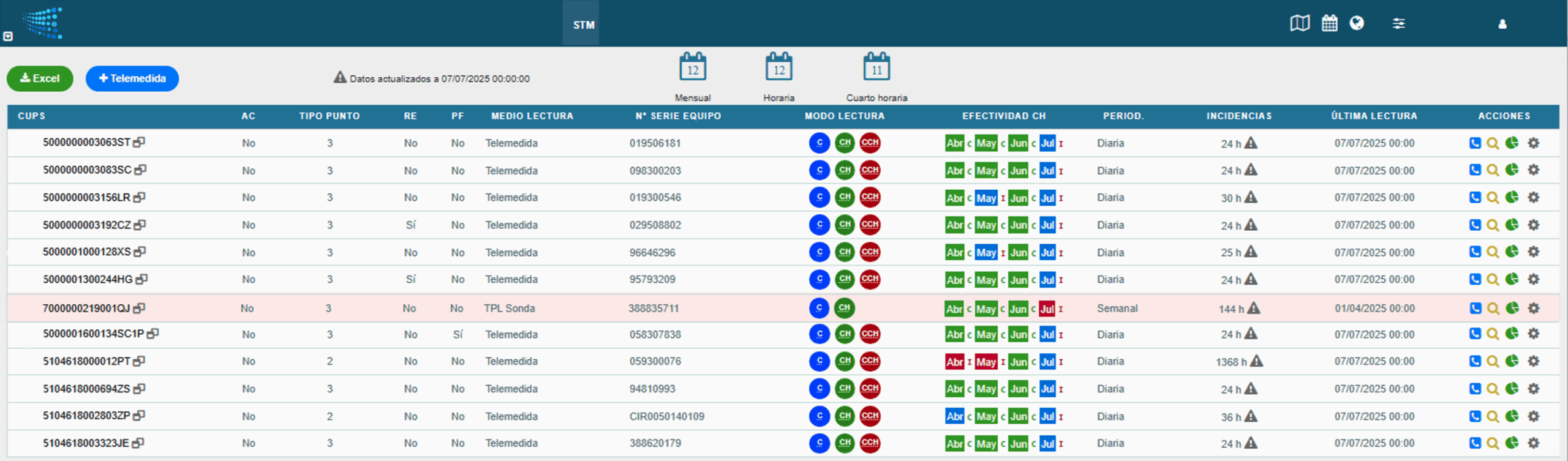1568x461 pixels.
Task: Click magnifier icon for row 5000000003156LR
Action: [x=1493, y=198]
